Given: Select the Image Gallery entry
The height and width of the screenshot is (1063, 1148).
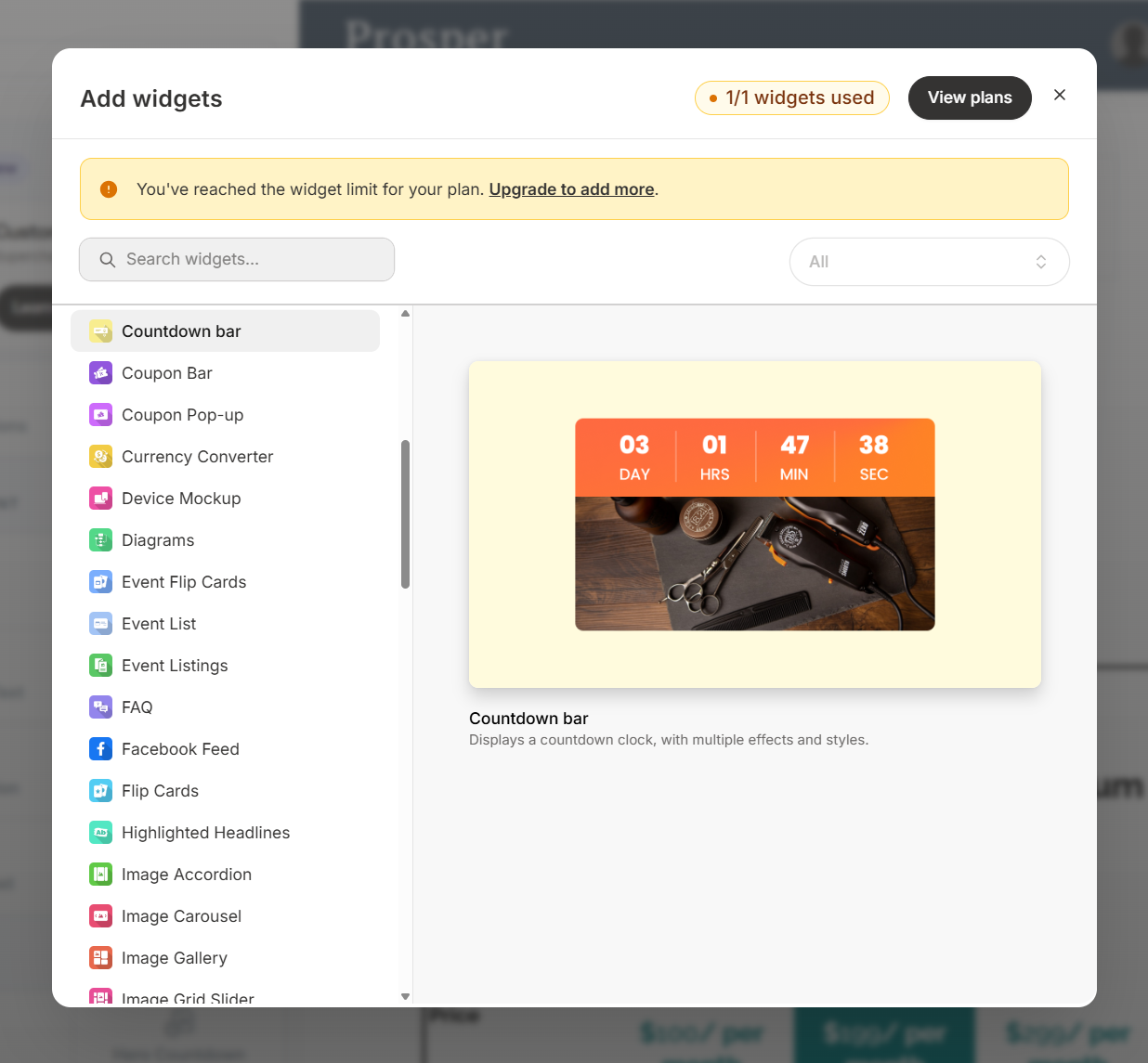Looking at the screenshot, I should pyautogui.click(x=226, y=958).
